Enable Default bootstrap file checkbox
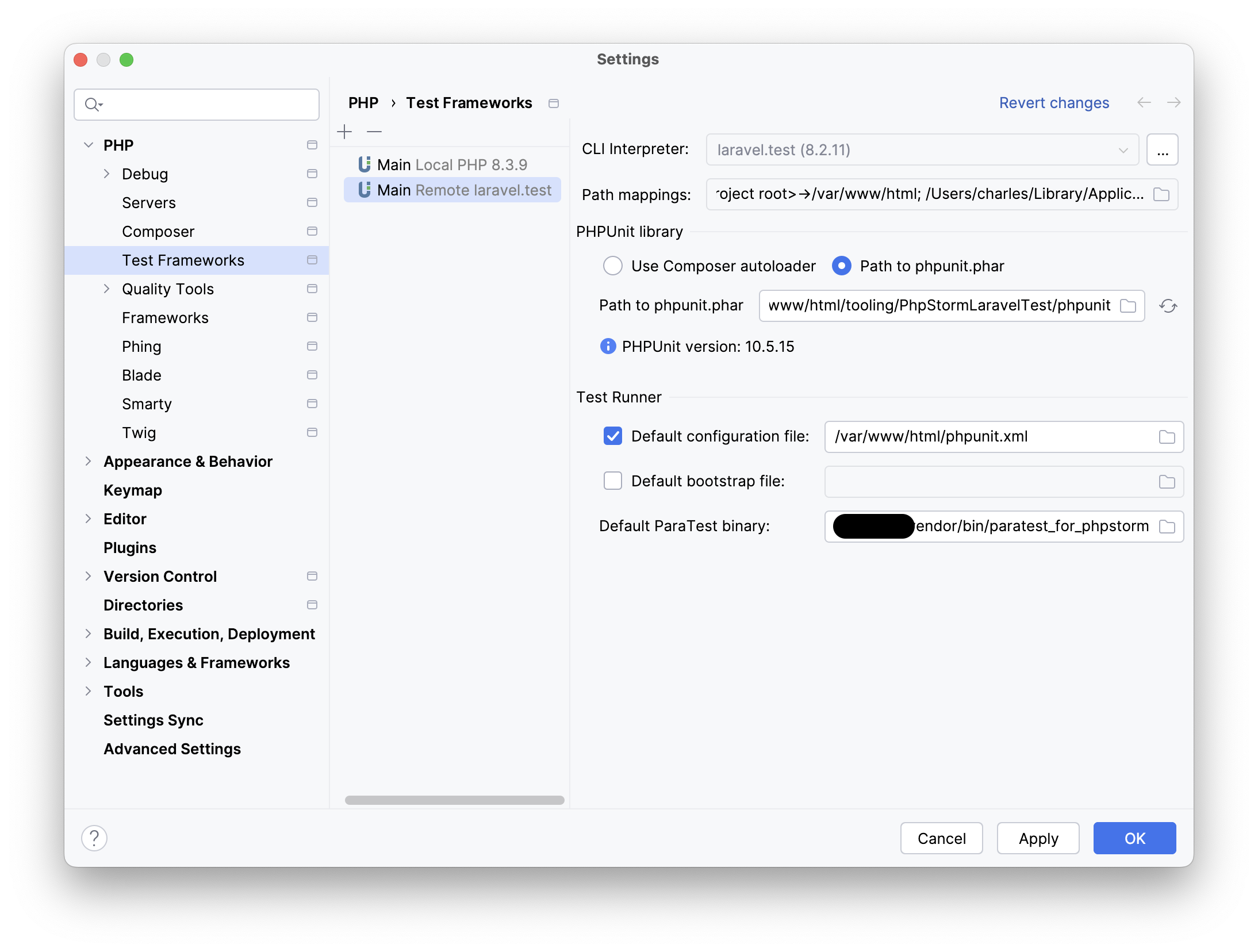Screen dimensions: 1258x952 (613, 481)
